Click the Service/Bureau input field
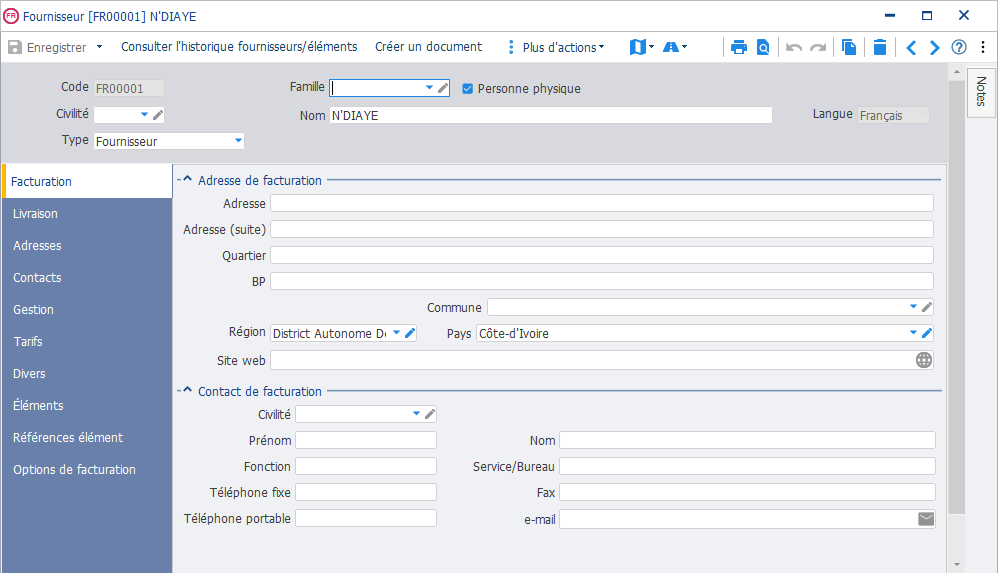Viewport: 998px width, 573px height. pyautogui.click(x=747, y=466)
